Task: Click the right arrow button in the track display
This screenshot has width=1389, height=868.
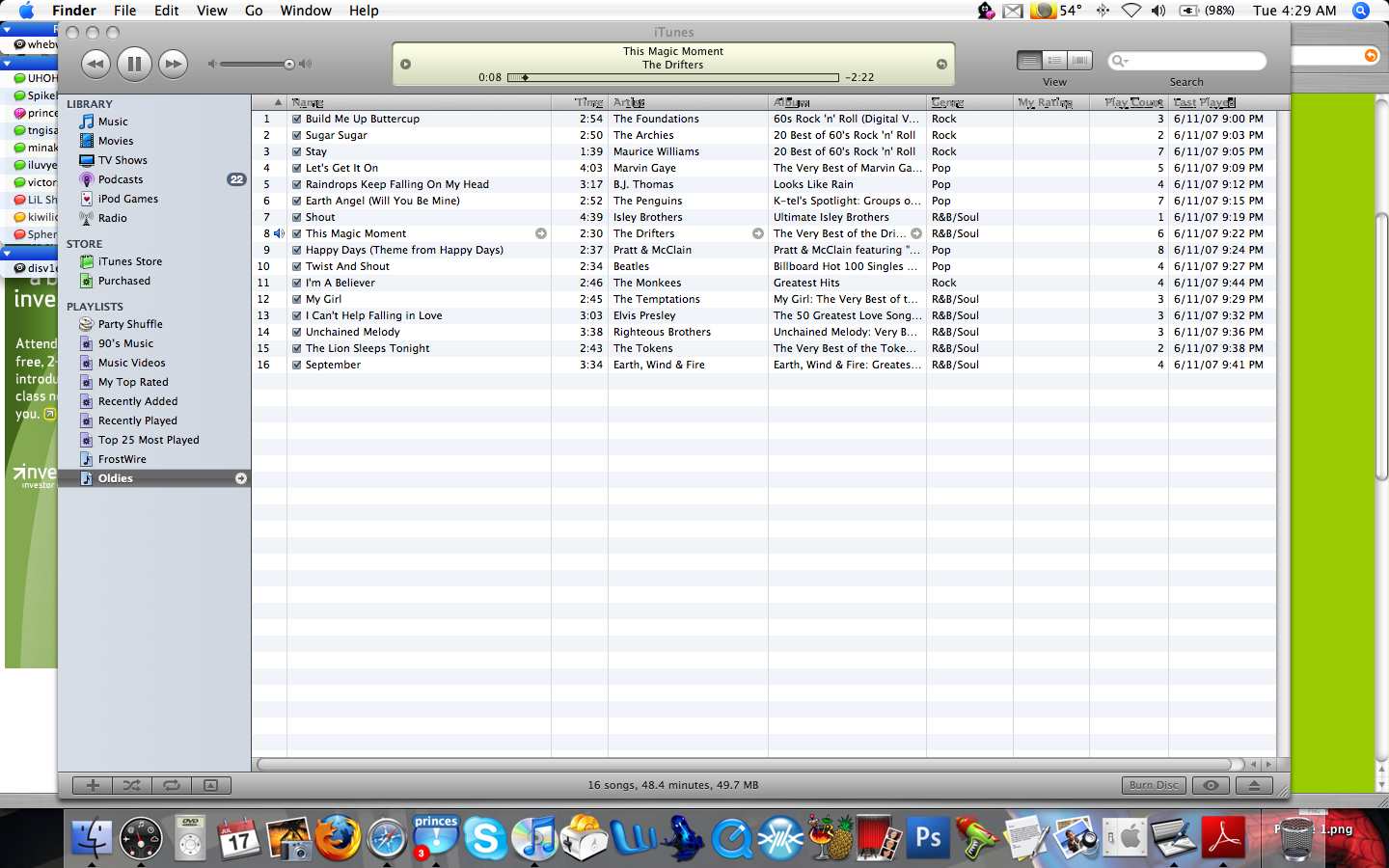Action: coord(941,65)
